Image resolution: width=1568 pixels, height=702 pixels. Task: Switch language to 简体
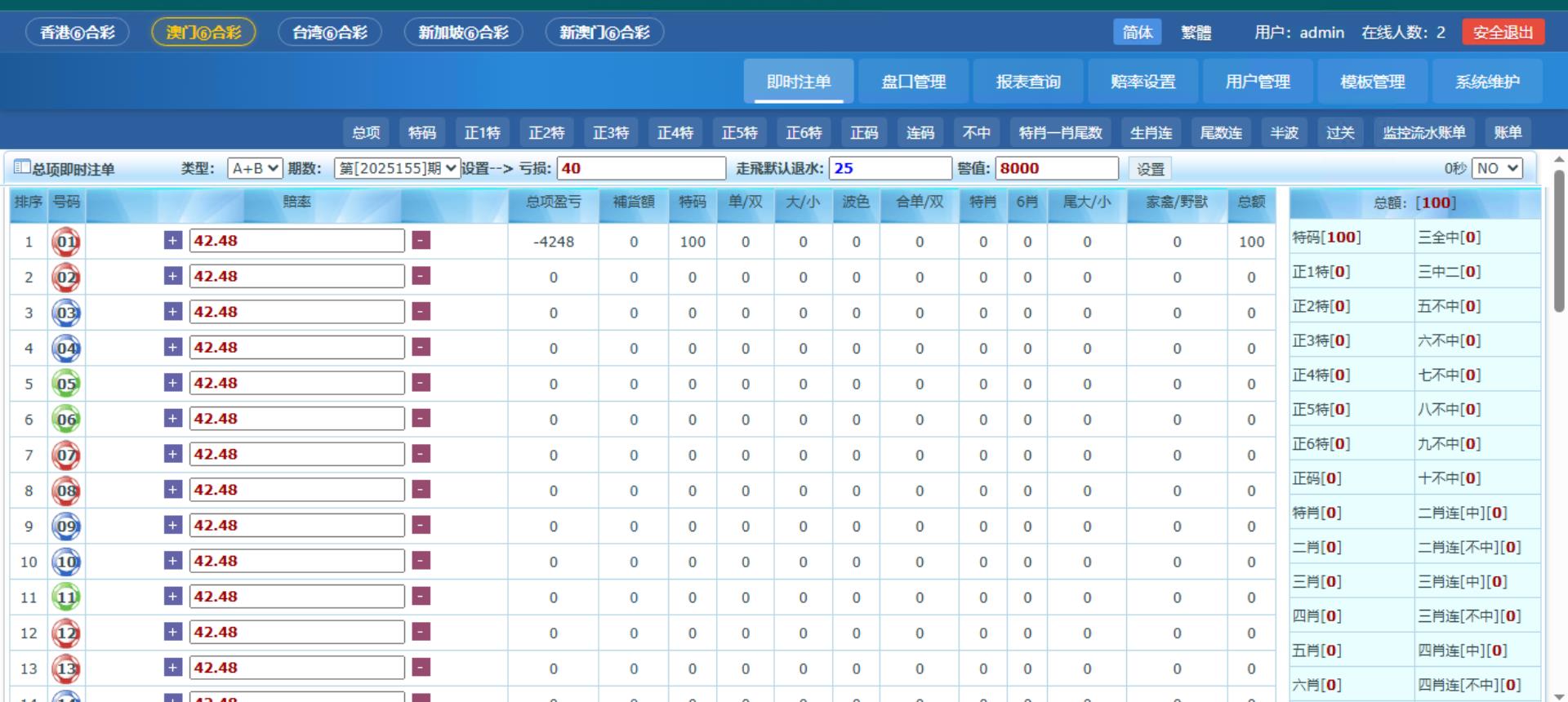pyautogui.click(x=1137, y=33)
